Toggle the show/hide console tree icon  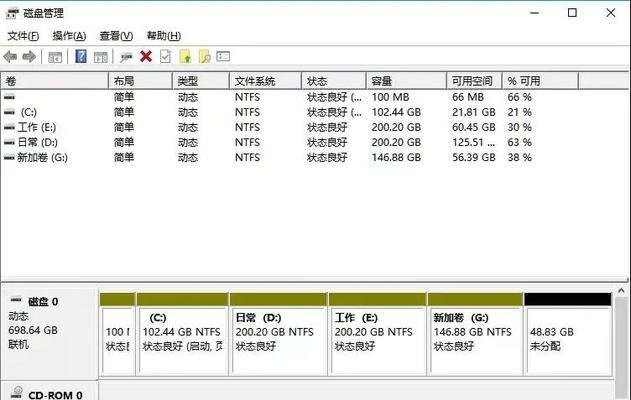pyautogui.click(x=55, y=57)
